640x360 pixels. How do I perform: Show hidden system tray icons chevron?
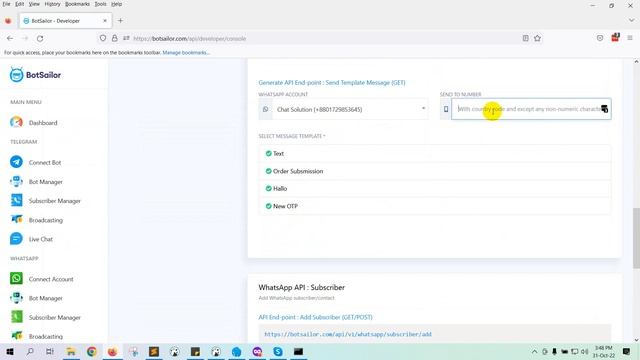534,351
